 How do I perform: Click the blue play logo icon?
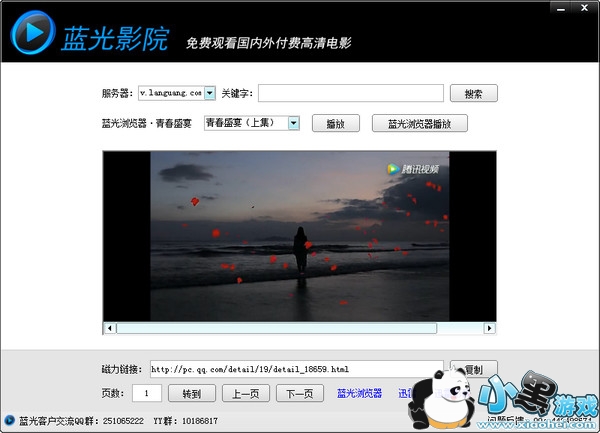33,33
